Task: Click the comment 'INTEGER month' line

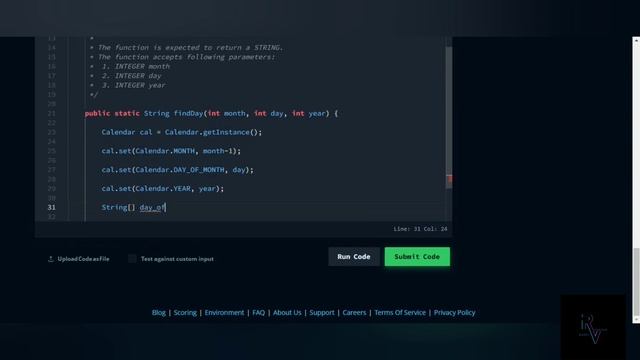Action: pos(142,67)
